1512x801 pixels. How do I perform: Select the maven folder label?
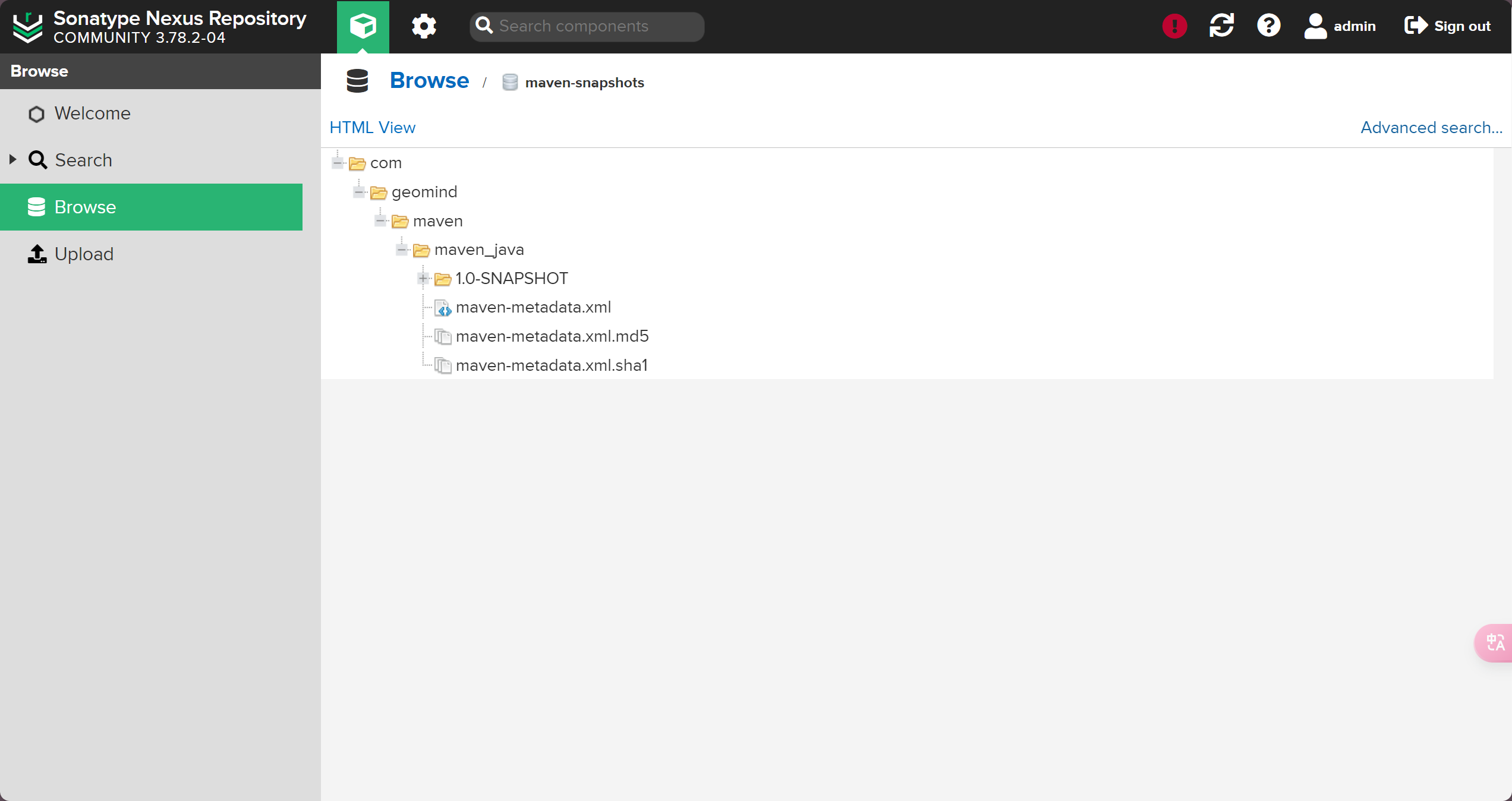pyautogui.click(x=437, y=221)
